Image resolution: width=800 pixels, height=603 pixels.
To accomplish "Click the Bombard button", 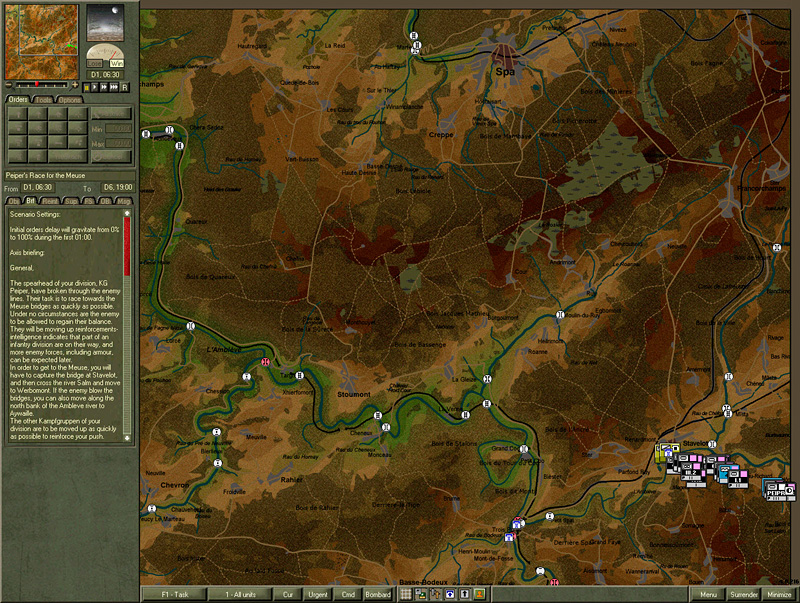I will point(378,594).
